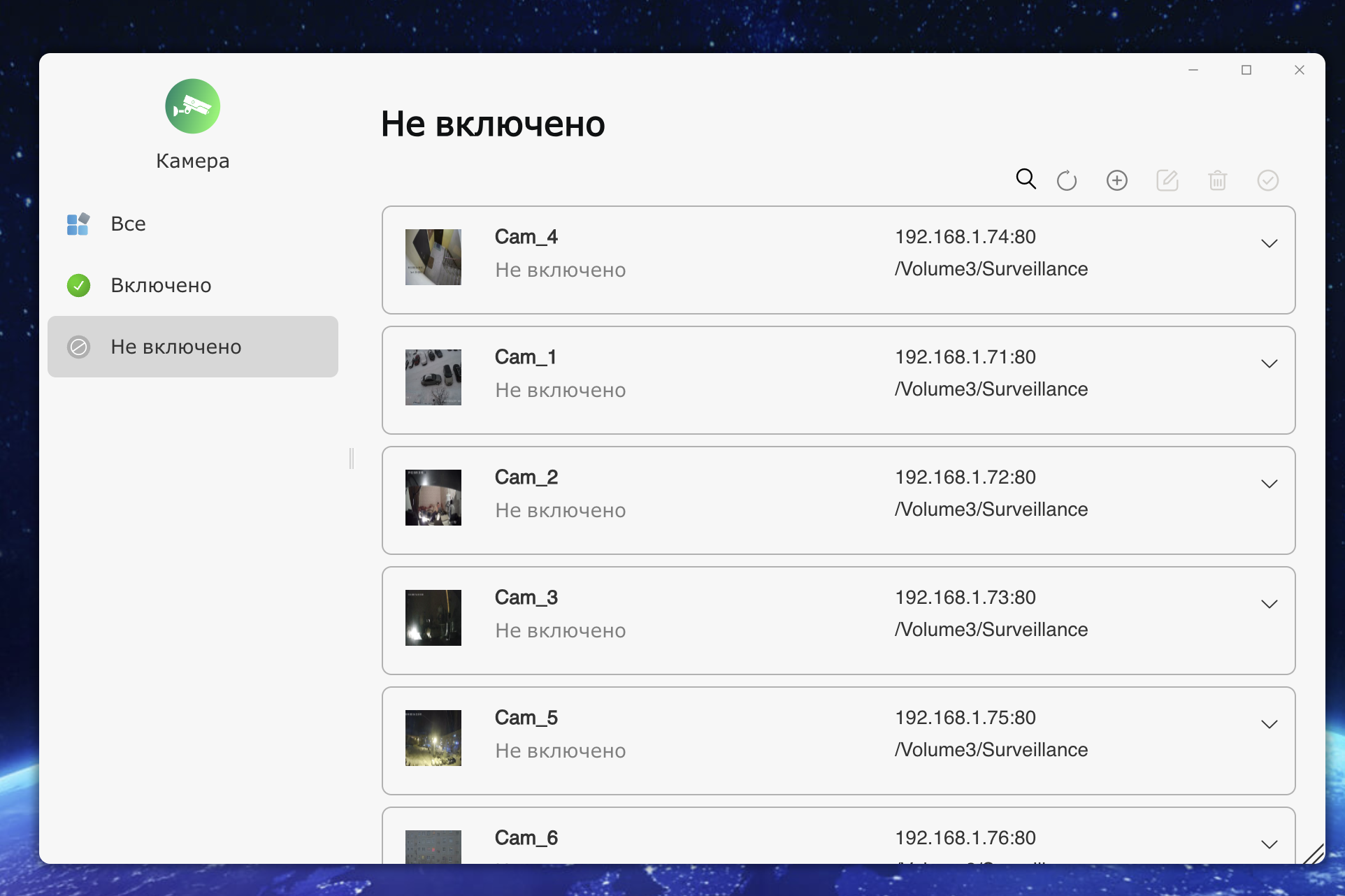
Task: Click the green Камера app logo
Action: click(x=193, y=106)
